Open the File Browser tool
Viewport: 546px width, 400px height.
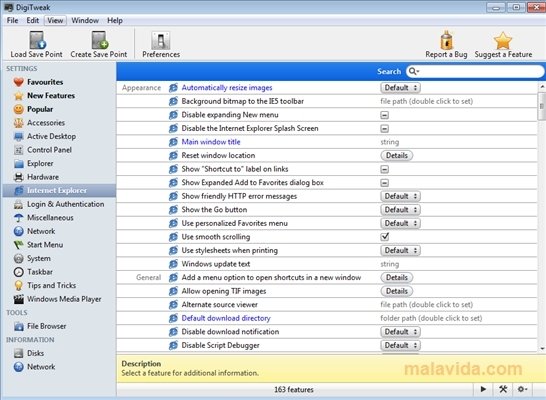pyautogui.click(x=46, y=326)
